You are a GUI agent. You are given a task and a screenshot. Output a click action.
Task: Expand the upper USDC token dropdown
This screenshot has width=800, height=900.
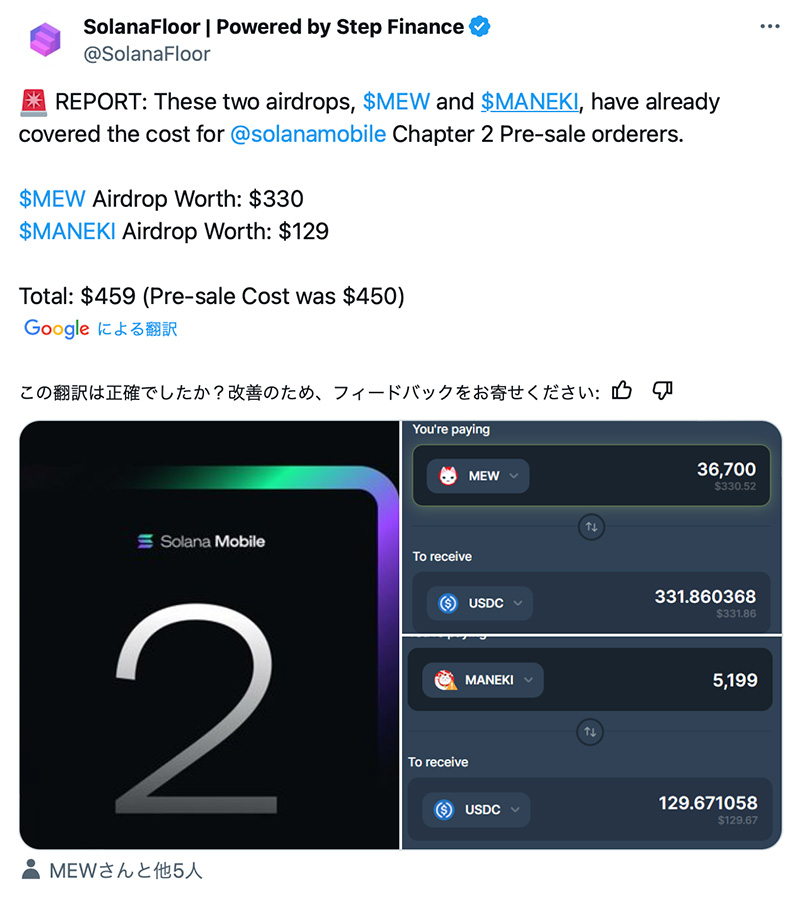pyautogui.click(x=480, y=603)
